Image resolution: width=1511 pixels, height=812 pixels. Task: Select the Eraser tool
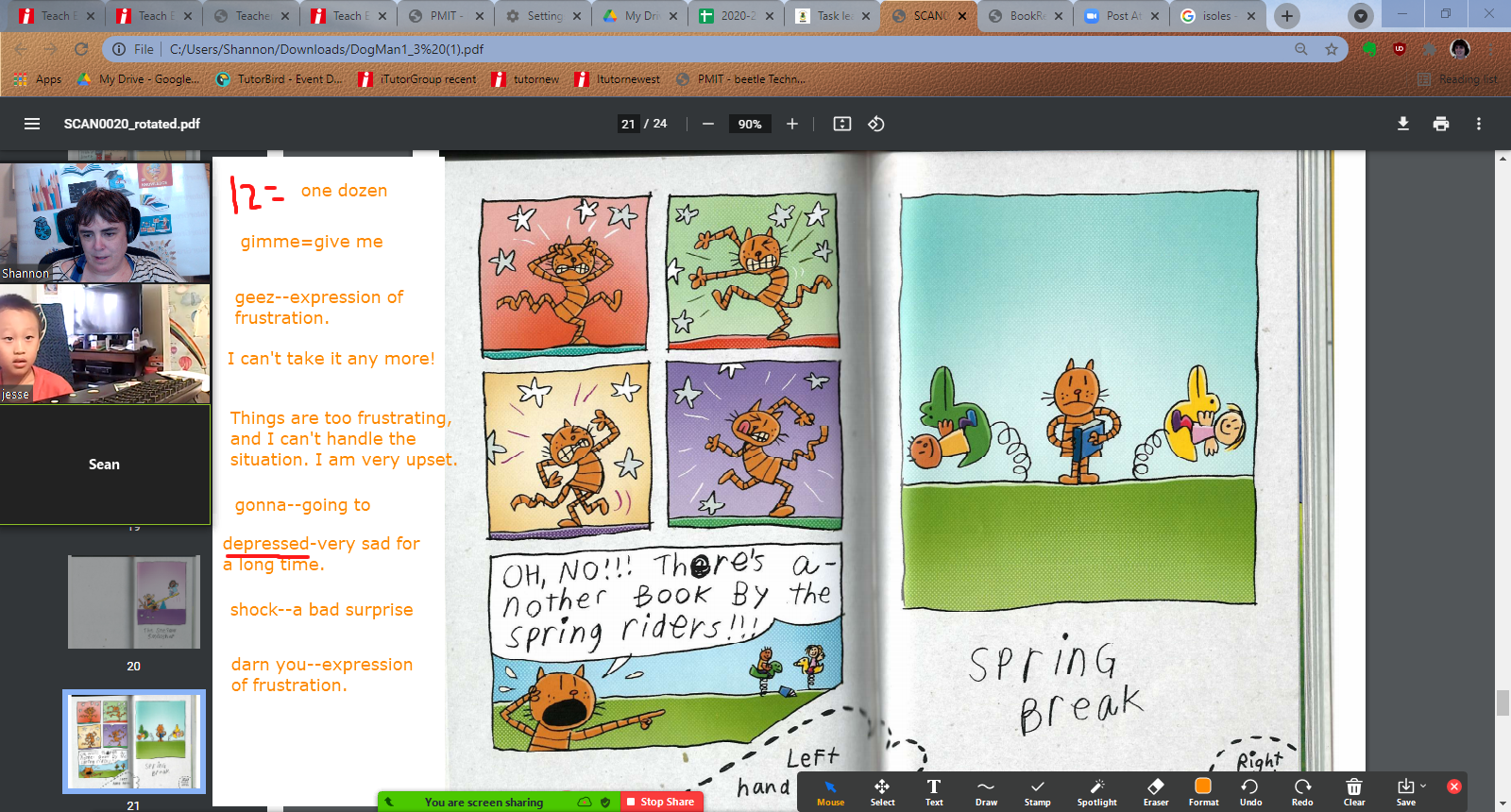[1156, 792]
